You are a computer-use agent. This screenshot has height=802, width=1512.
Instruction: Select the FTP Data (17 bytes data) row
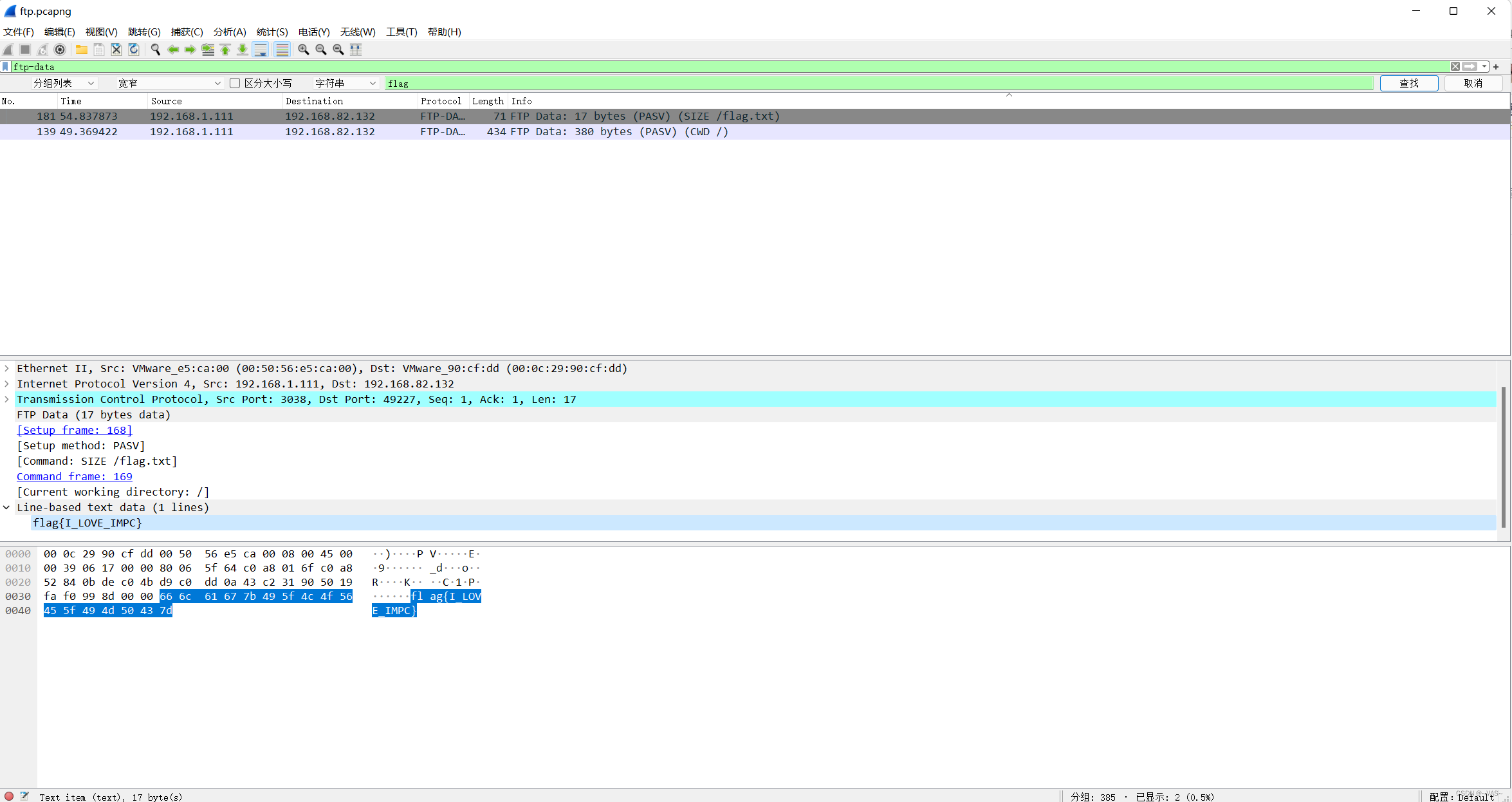(x=755, y=415)
